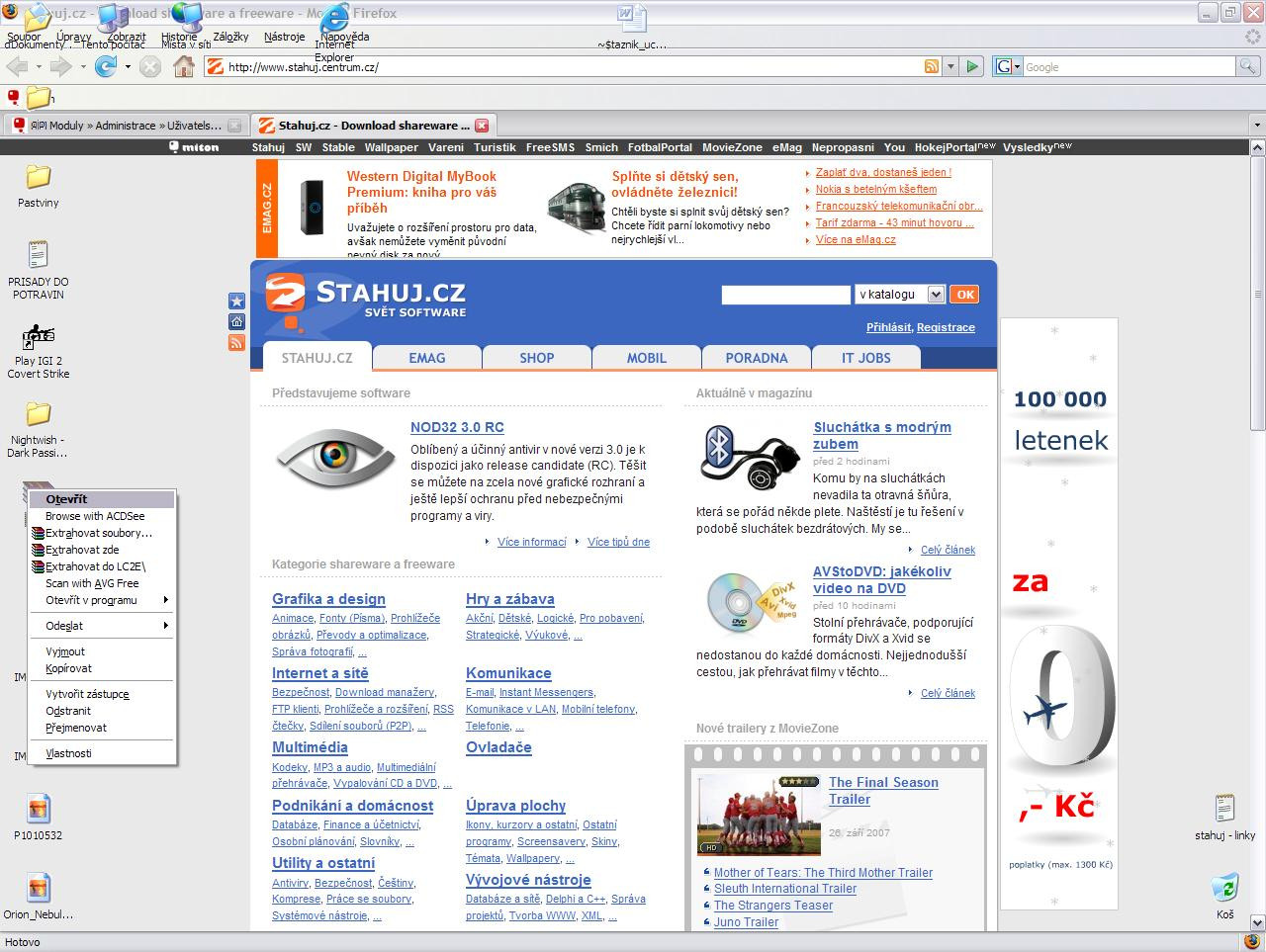Choose Extrahovat zde in context menu
1266x952 pixels.
(x=102, y=550)
